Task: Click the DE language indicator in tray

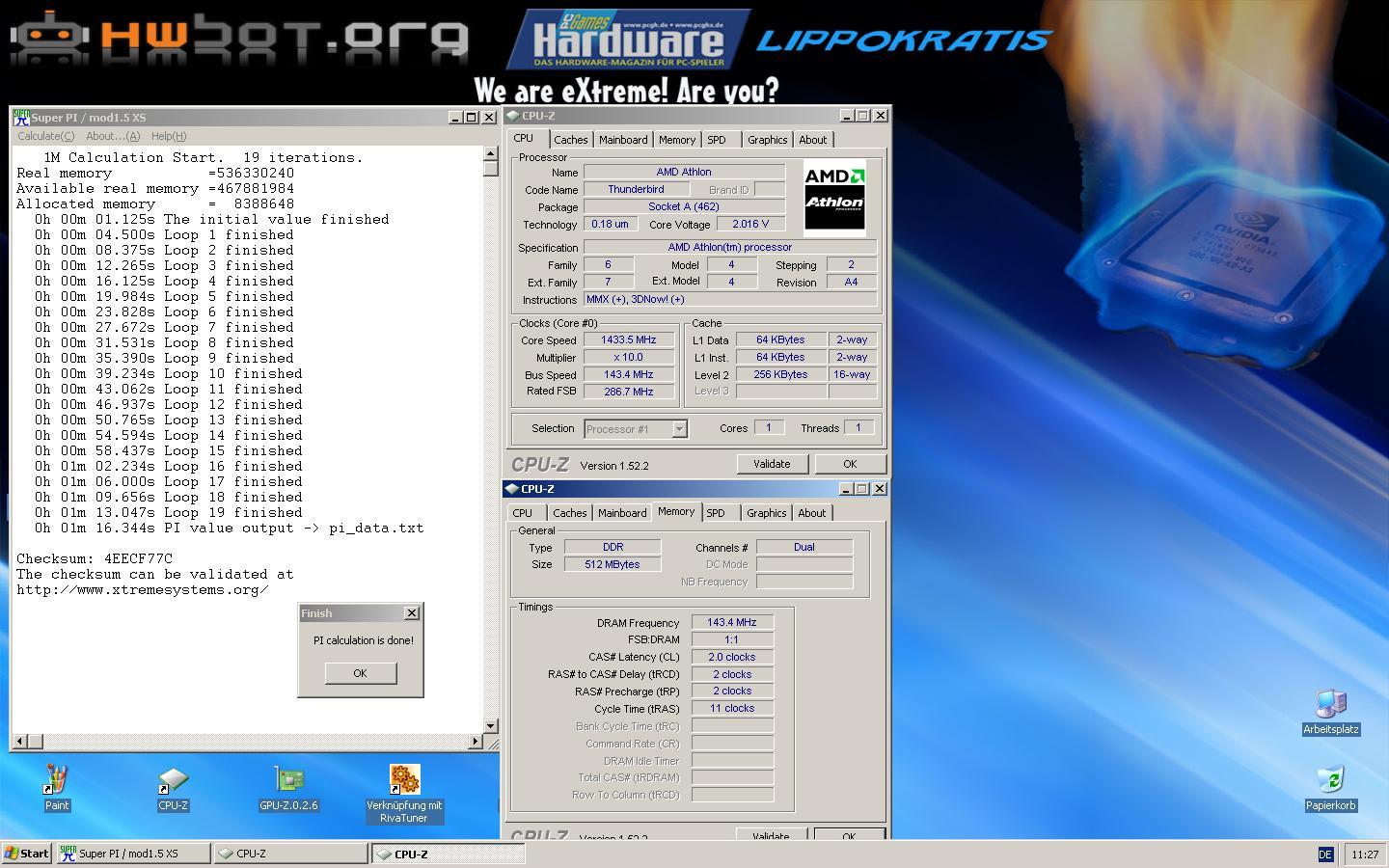Action: click(x=1325, y=854)
